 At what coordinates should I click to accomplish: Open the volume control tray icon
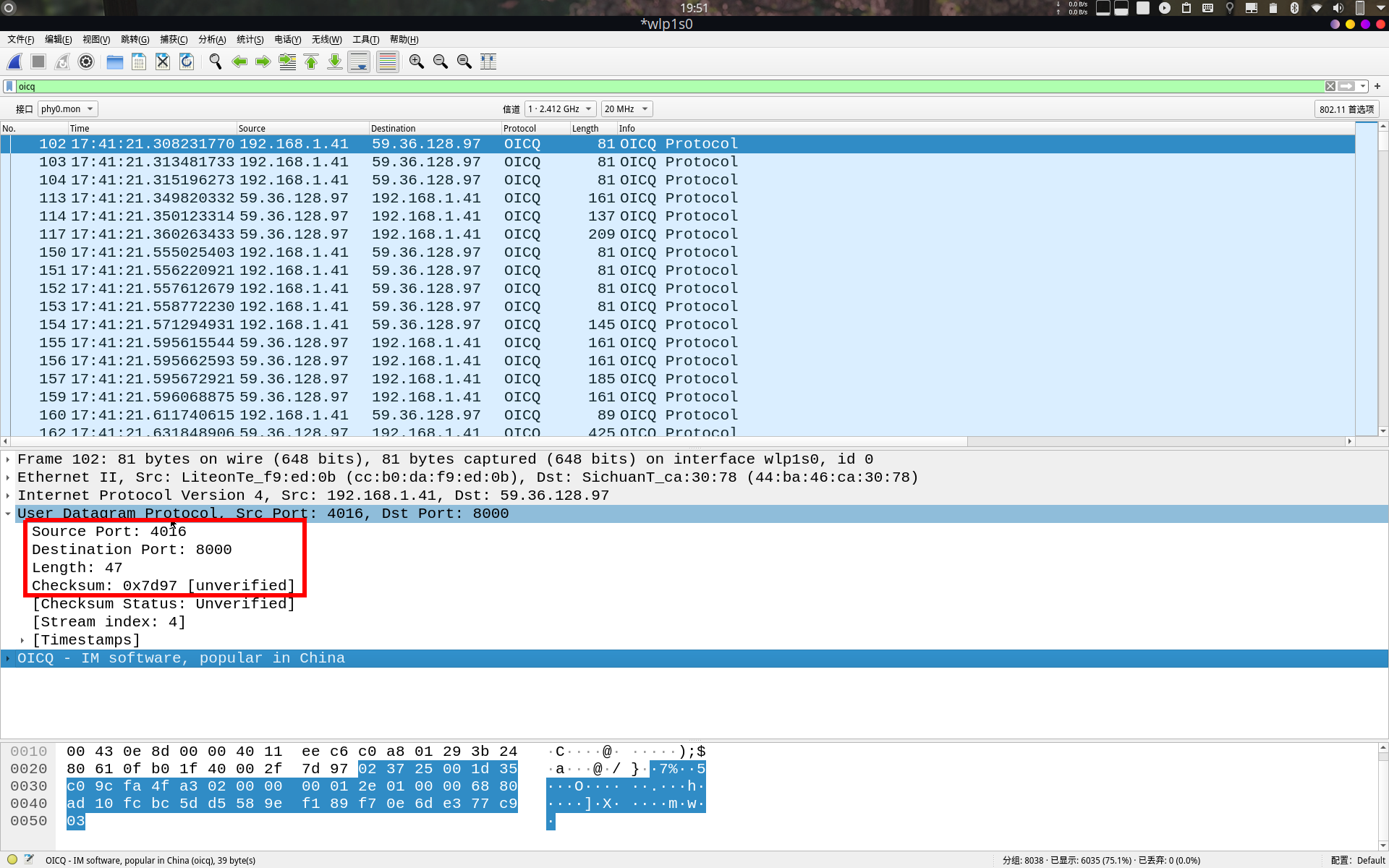tap(1338, 8)
